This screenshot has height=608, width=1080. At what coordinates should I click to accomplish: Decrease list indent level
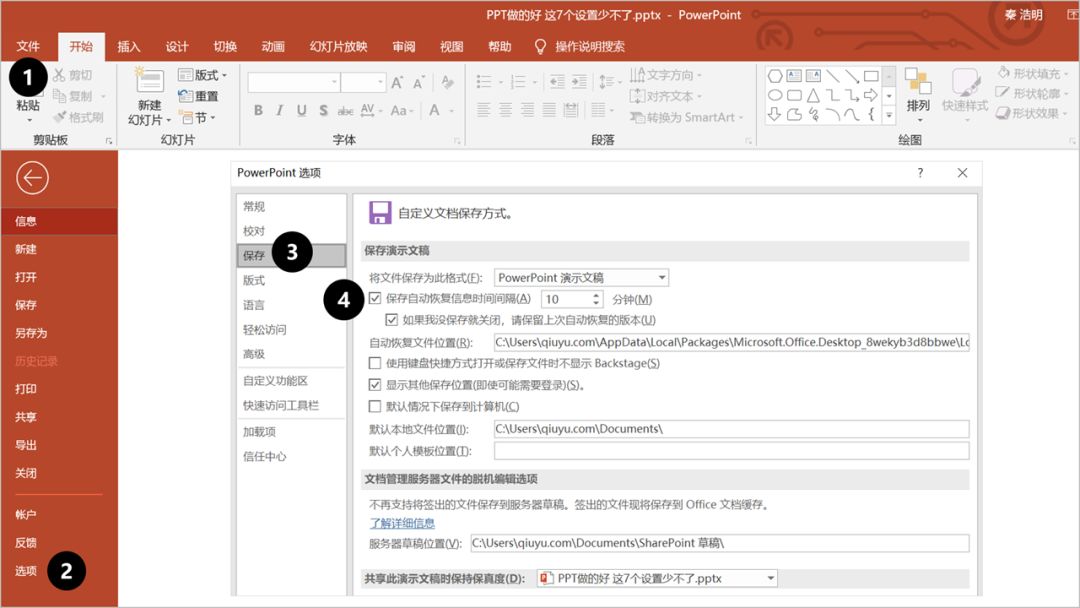[x=557, y=82]
